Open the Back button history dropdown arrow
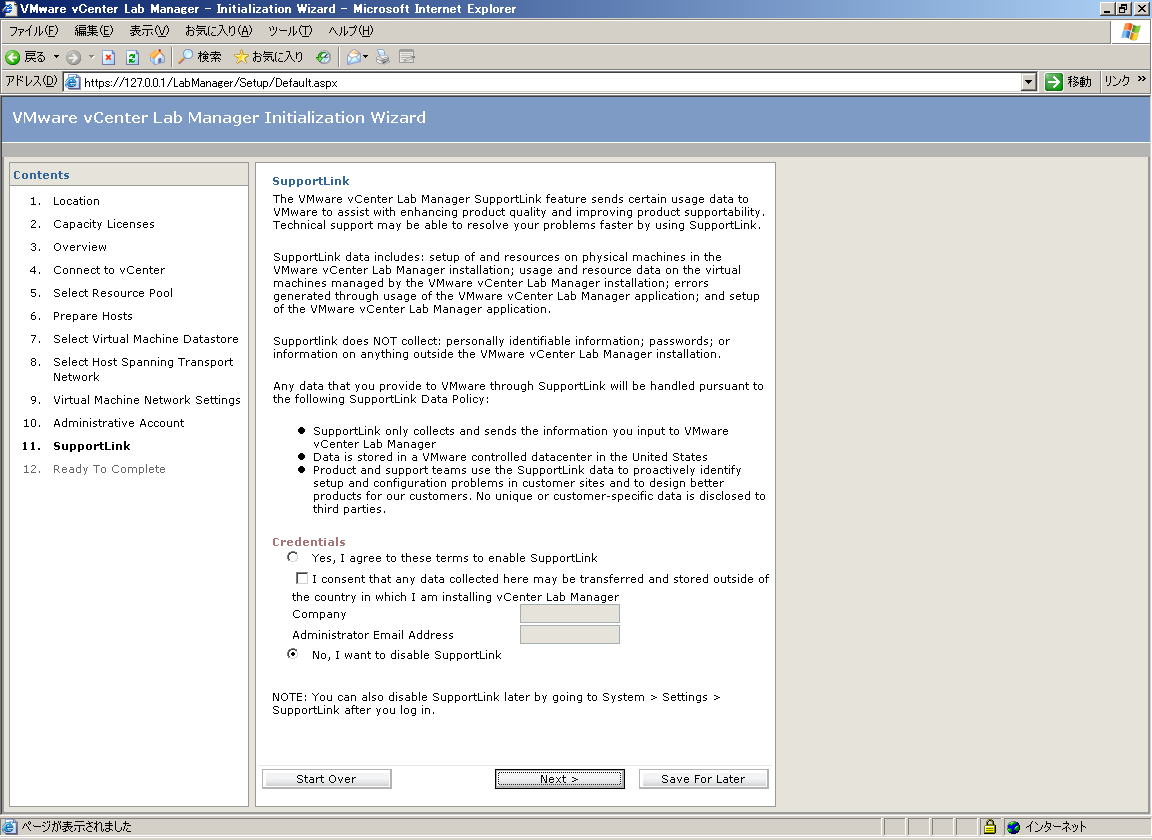This screenshot has height=840, width=1152. (x=56, y=57)
